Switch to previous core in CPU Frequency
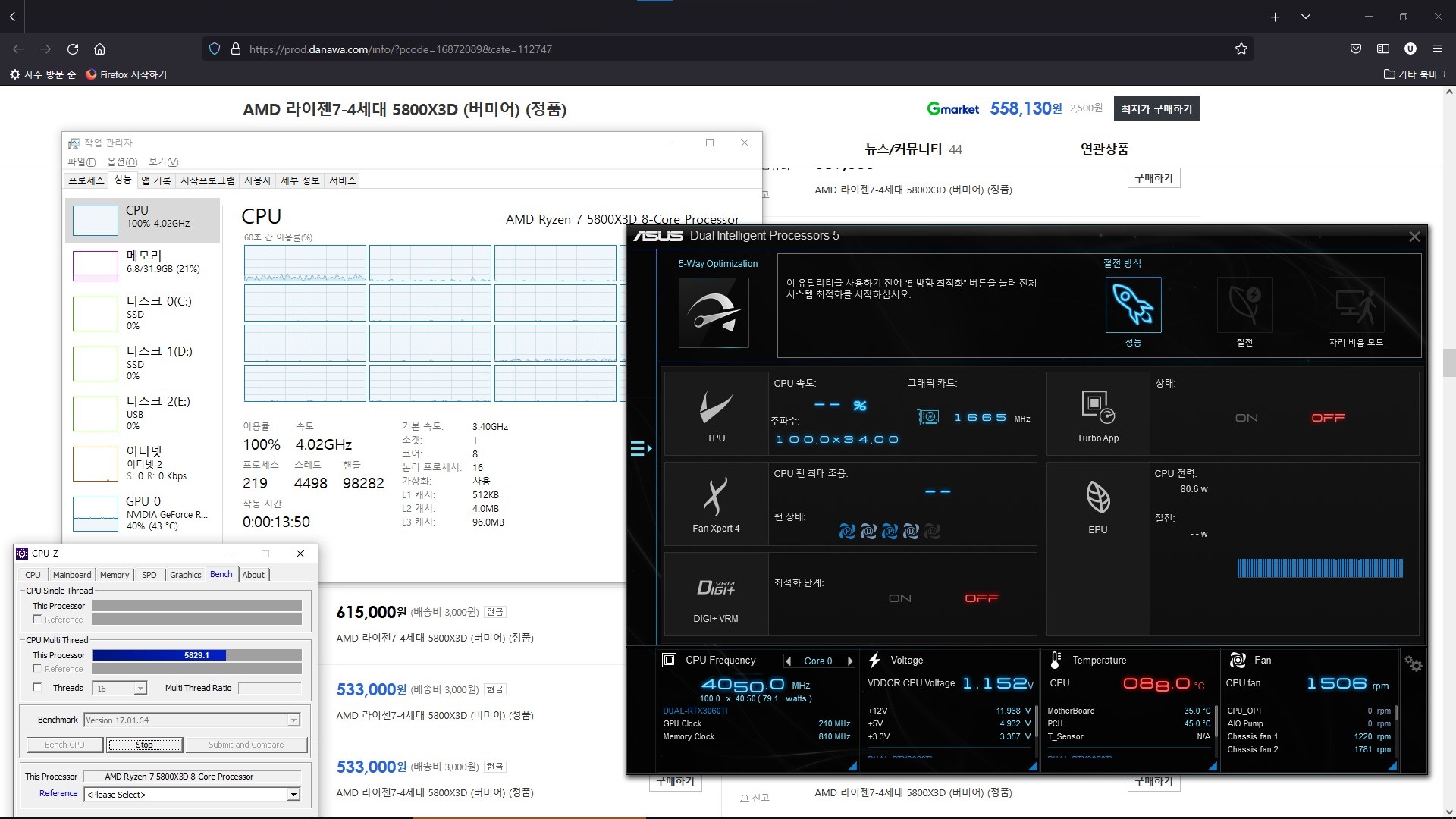Image resolution: width=1456 pixels, height=819 pixels. [789, 661]
